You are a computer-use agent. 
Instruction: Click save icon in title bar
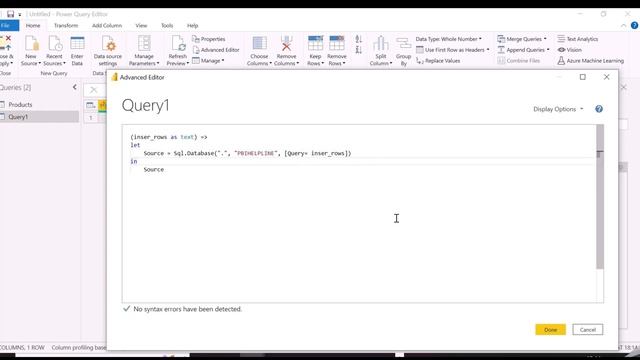(11, 14)
